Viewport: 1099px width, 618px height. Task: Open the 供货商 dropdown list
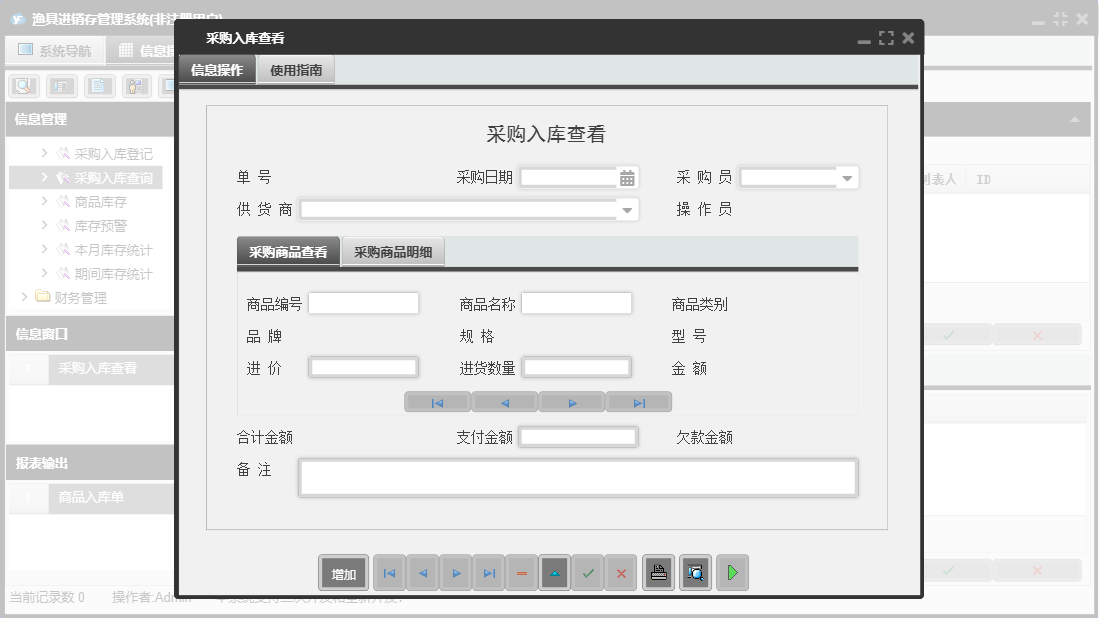point(628,210)
